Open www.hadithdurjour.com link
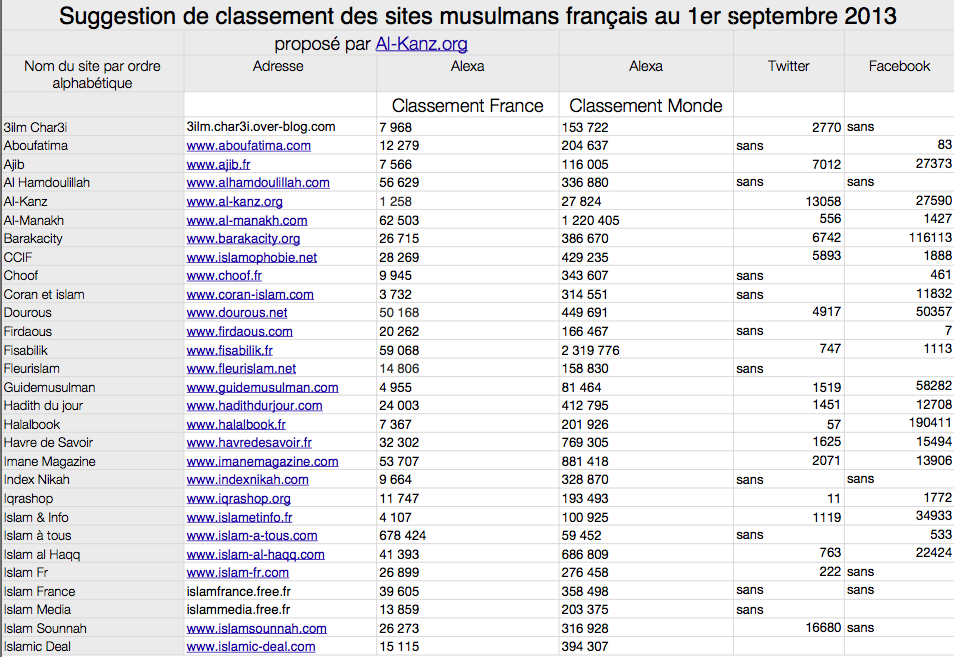 pyautogui.click(x=254, y=406)
